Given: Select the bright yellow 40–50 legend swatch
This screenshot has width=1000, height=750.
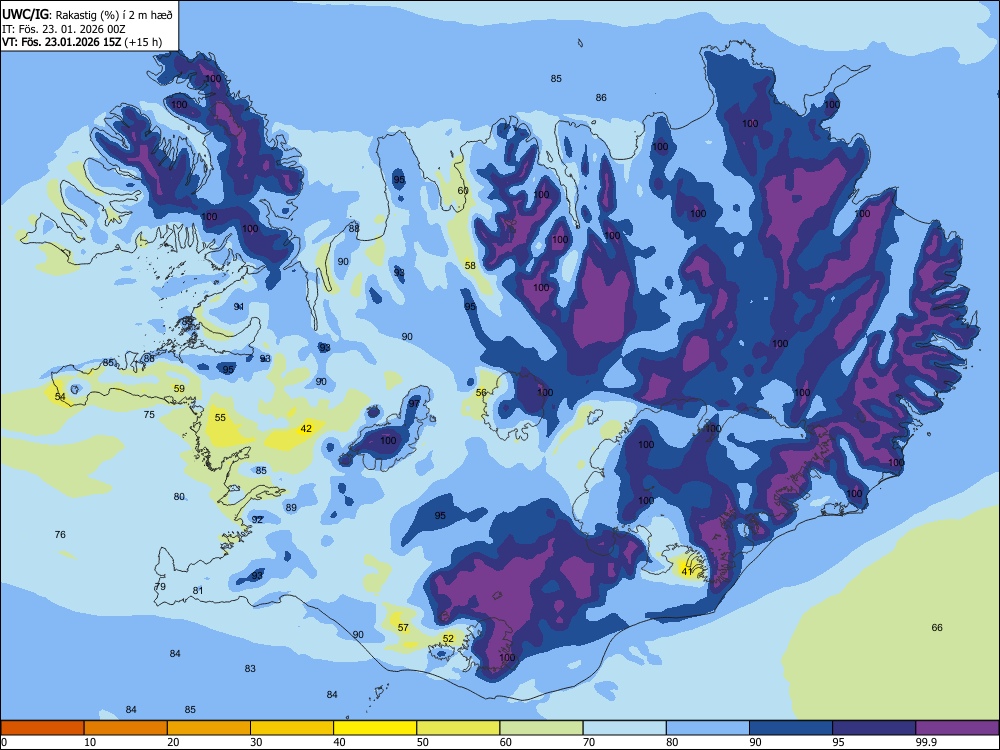Looking at the screenshot, I should (375, 728).
